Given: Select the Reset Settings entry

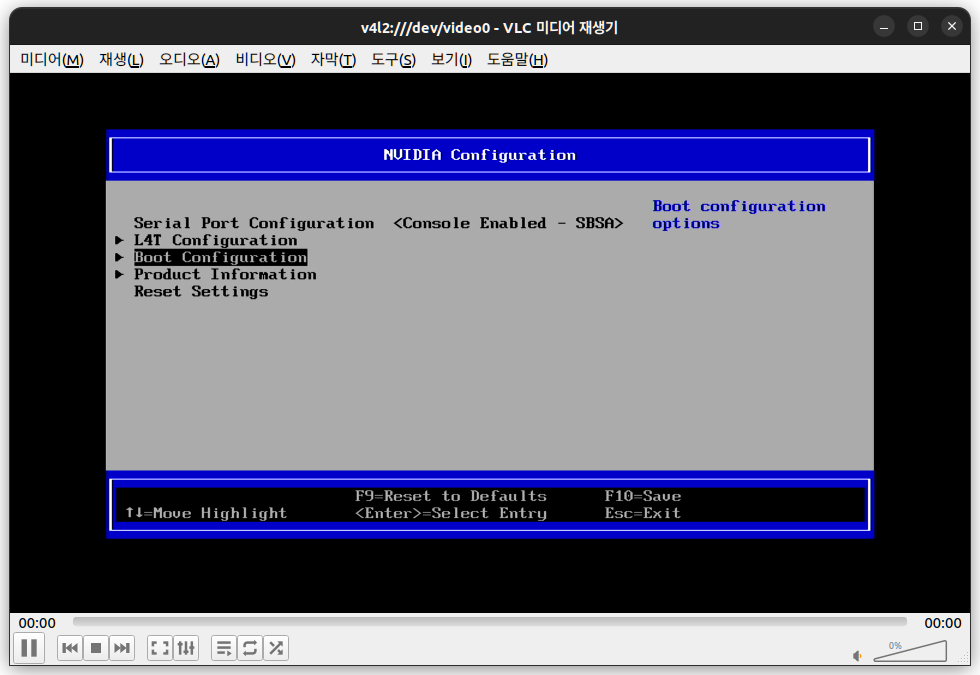Looking at the screenshot, I should [x=201, y=291].
